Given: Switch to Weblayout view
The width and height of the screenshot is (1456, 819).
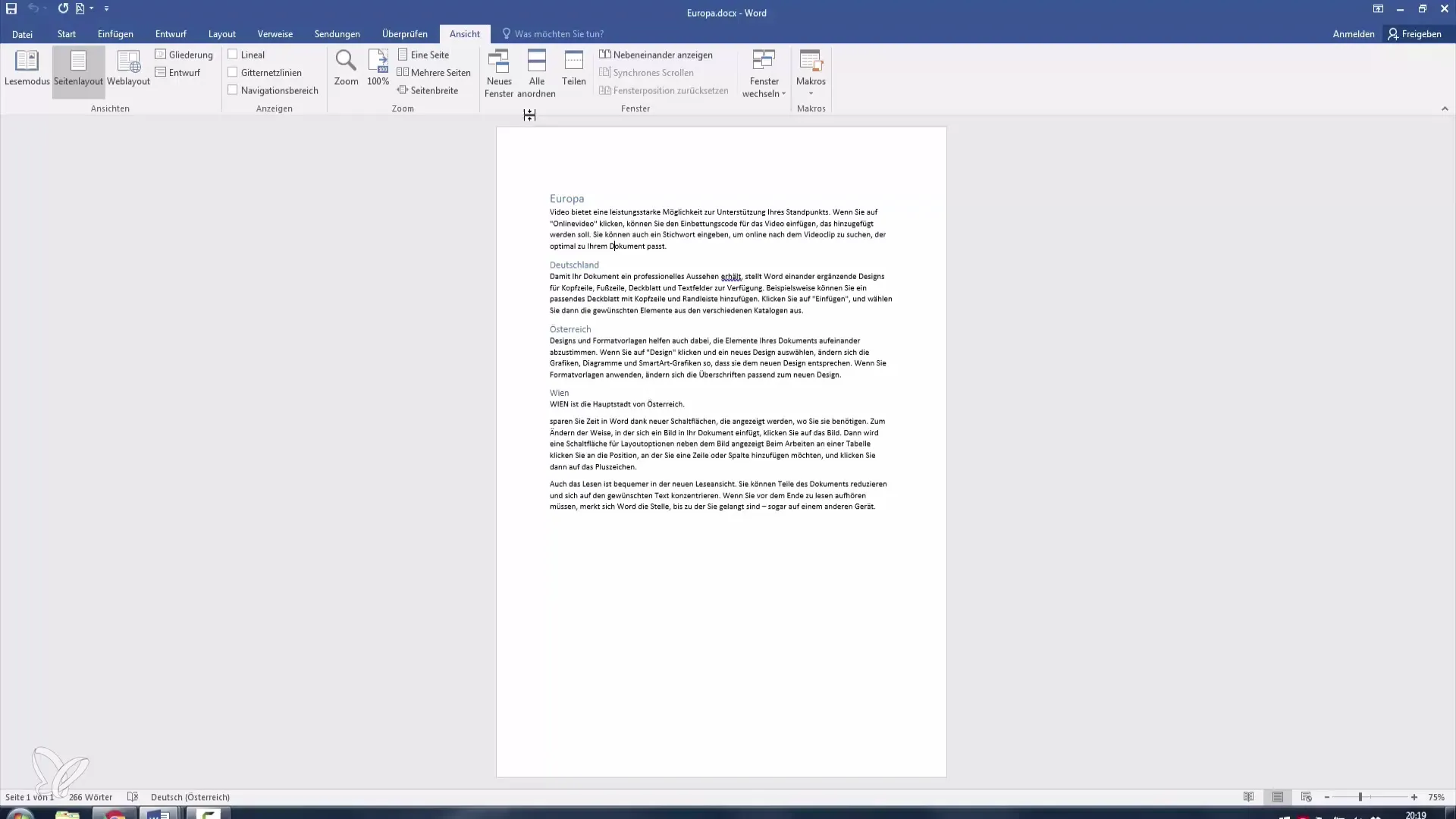Looking at the screenshot, I should pos(128,70).
